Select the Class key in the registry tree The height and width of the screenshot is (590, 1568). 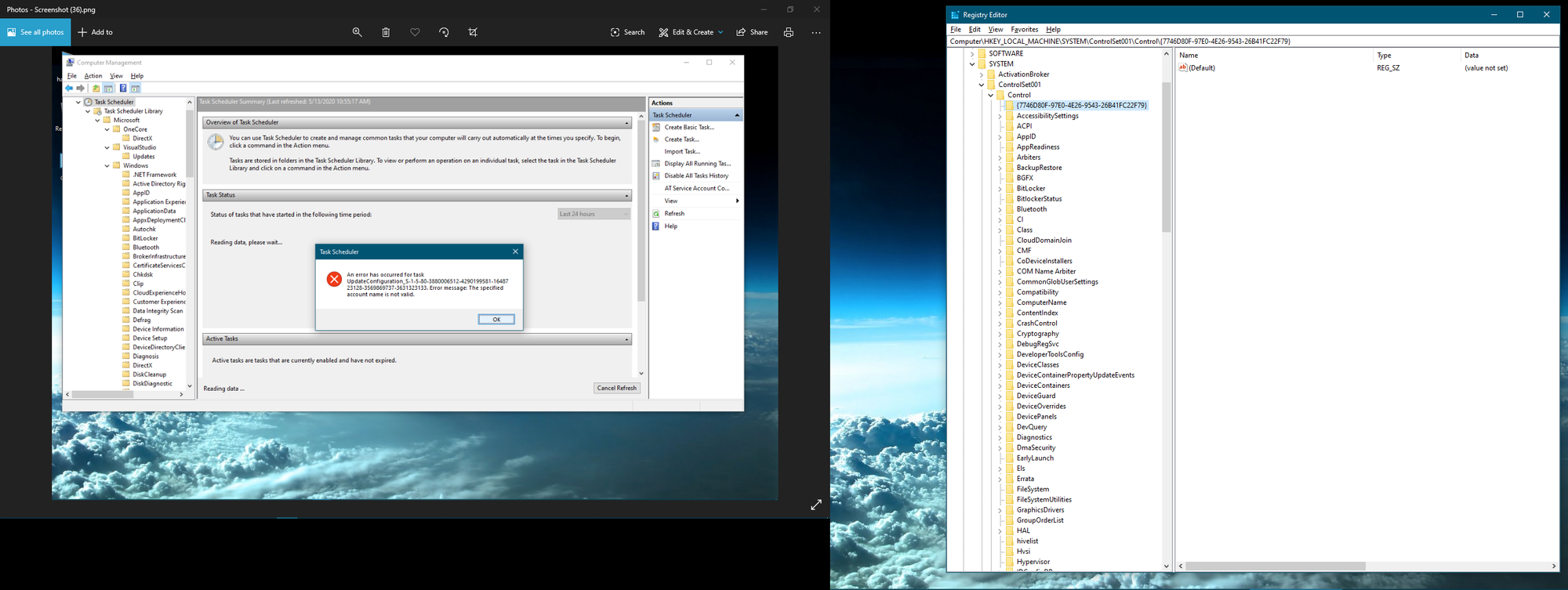1025,230
